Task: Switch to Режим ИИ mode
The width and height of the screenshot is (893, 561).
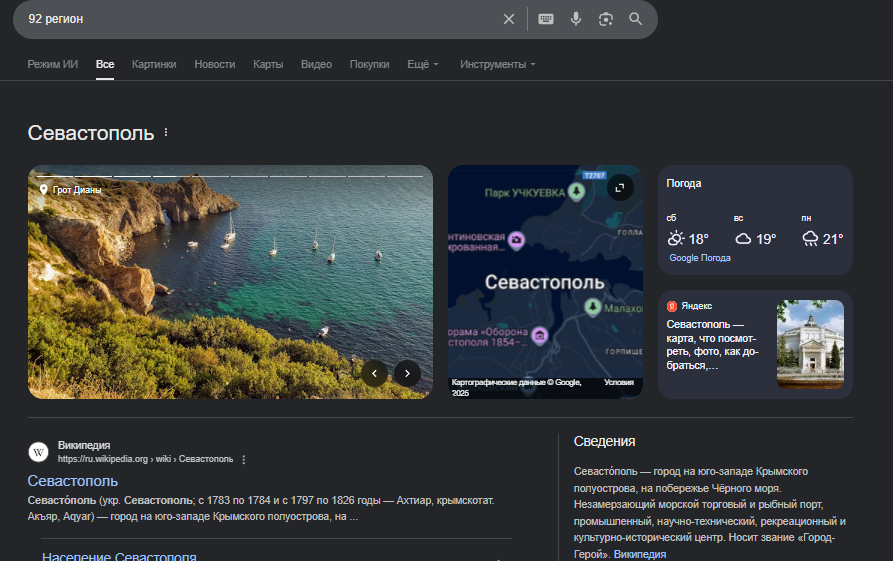Action: tap(53, 64)
